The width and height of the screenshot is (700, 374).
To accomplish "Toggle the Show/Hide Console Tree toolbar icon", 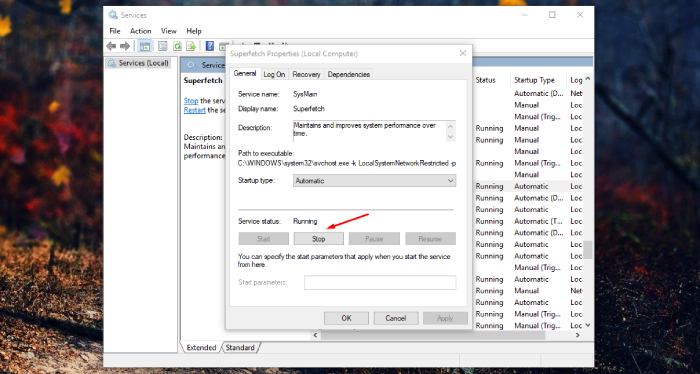I will click(144, 46).
